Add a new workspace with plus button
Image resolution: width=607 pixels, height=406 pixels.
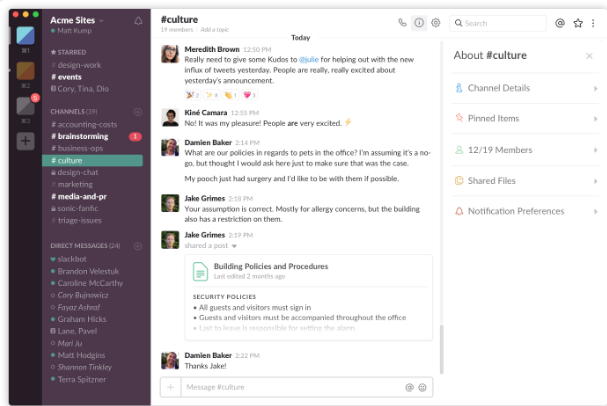25,141
